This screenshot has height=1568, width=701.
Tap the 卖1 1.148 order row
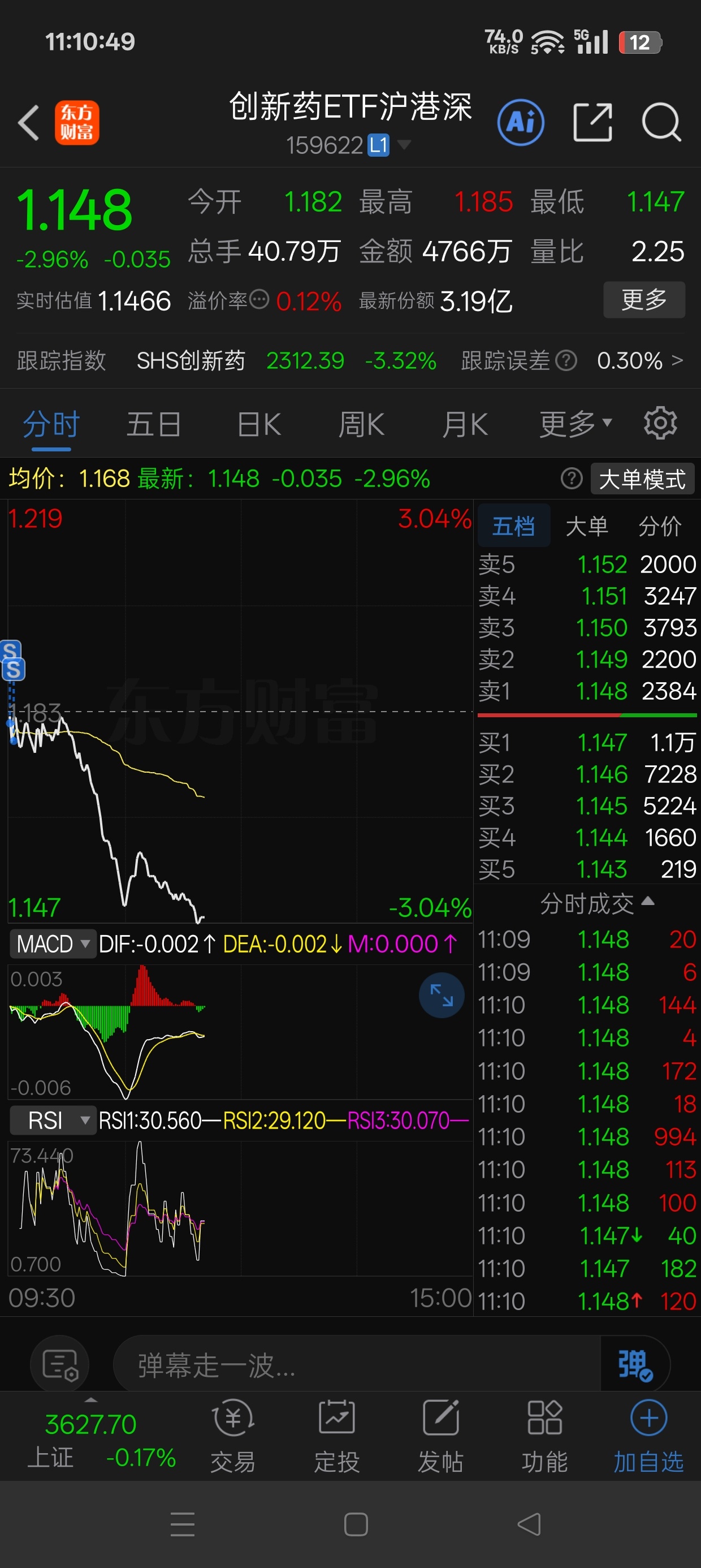point(587,691)
